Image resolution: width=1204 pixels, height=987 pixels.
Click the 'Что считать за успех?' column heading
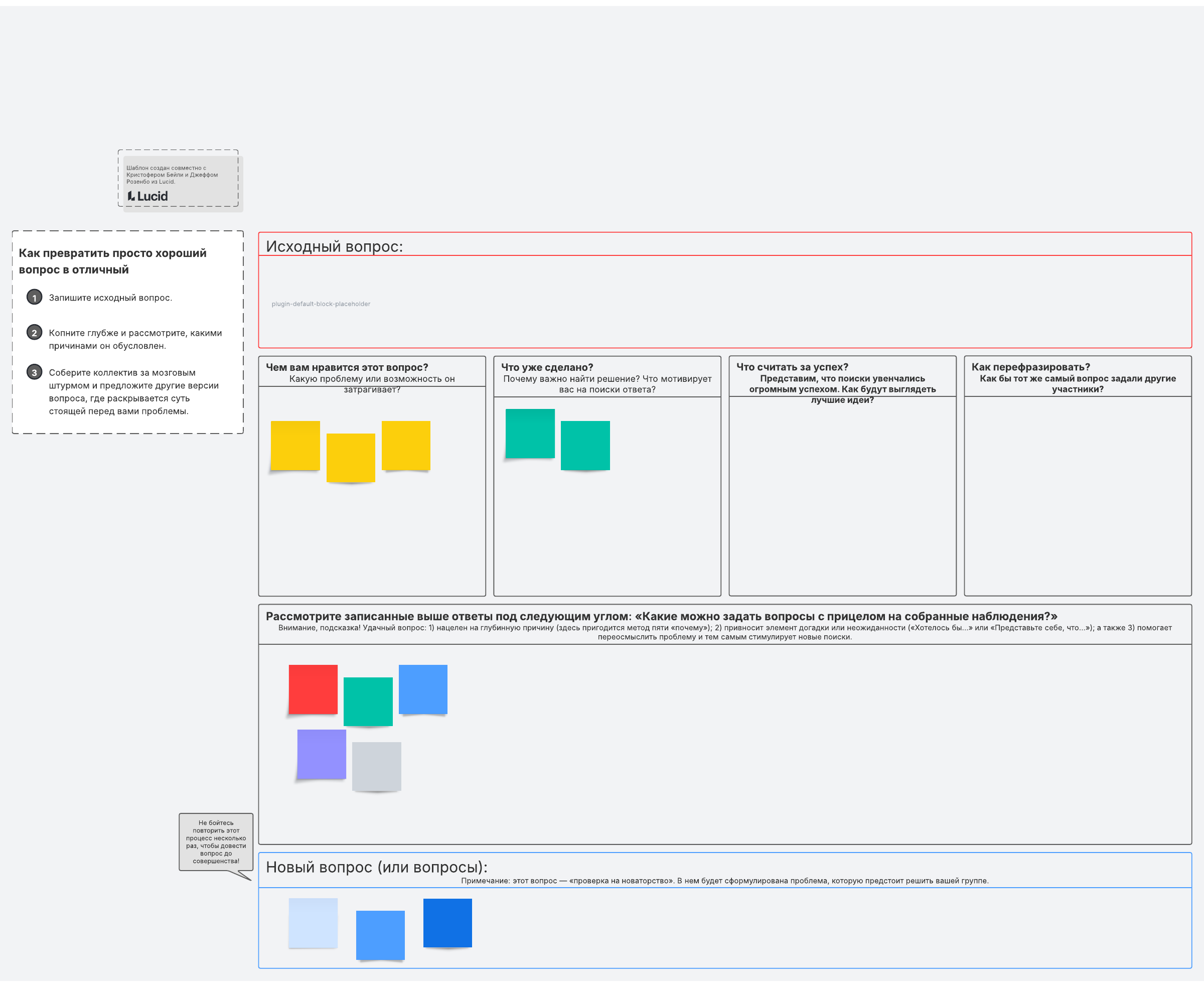[x=792, y=367]
